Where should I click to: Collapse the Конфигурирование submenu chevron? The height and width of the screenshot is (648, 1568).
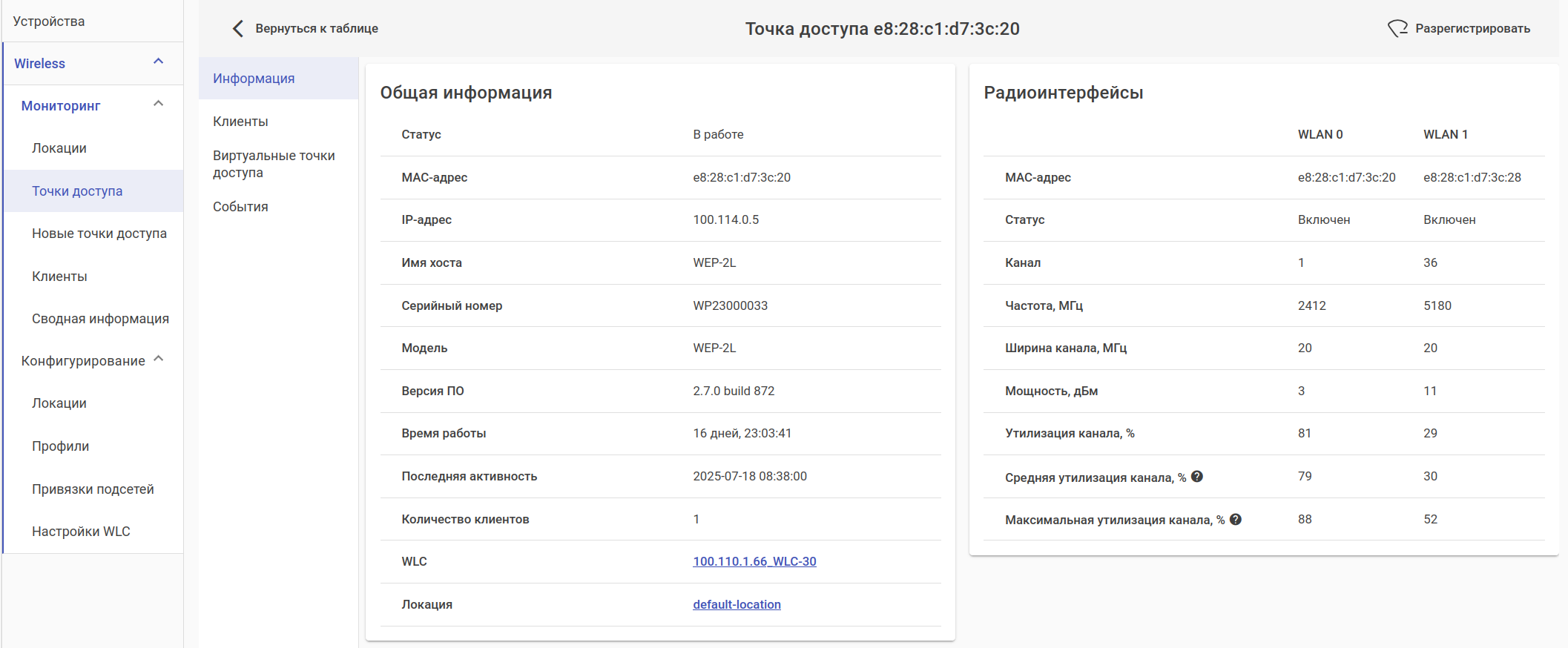coord(158,360)
